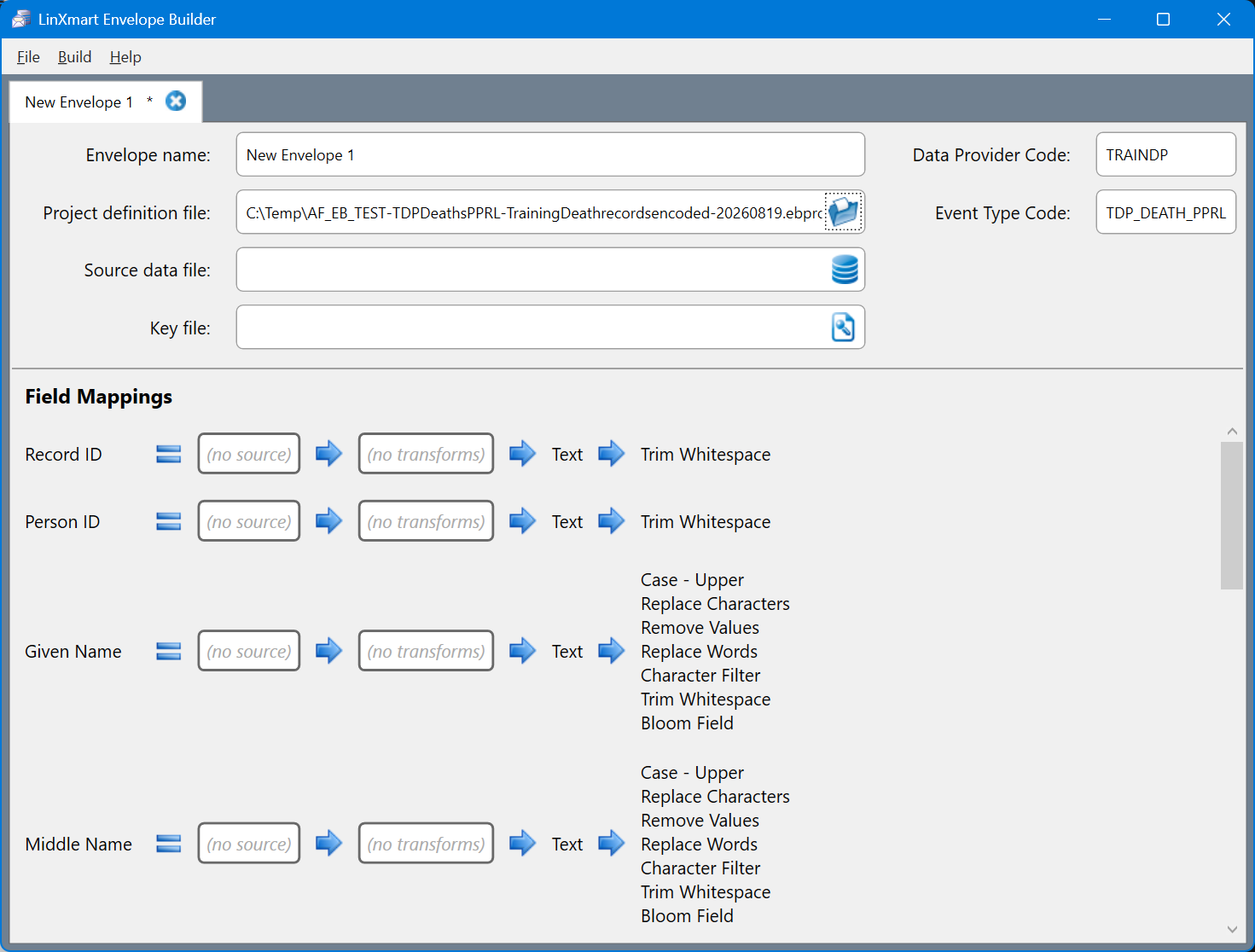This screenshot has width=1255, height=952.
Task: Click Trim Whitespace in Record ID row
Action: coord(706,455)
